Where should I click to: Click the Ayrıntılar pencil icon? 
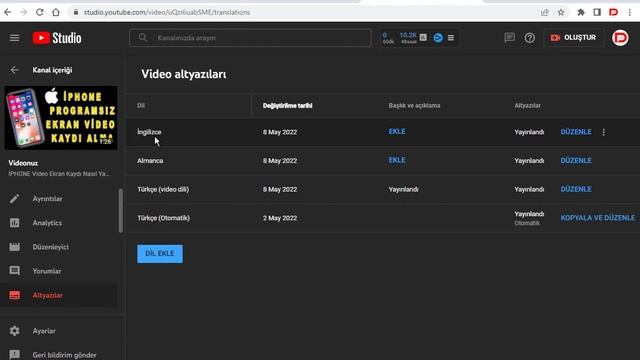coord(14,199)
